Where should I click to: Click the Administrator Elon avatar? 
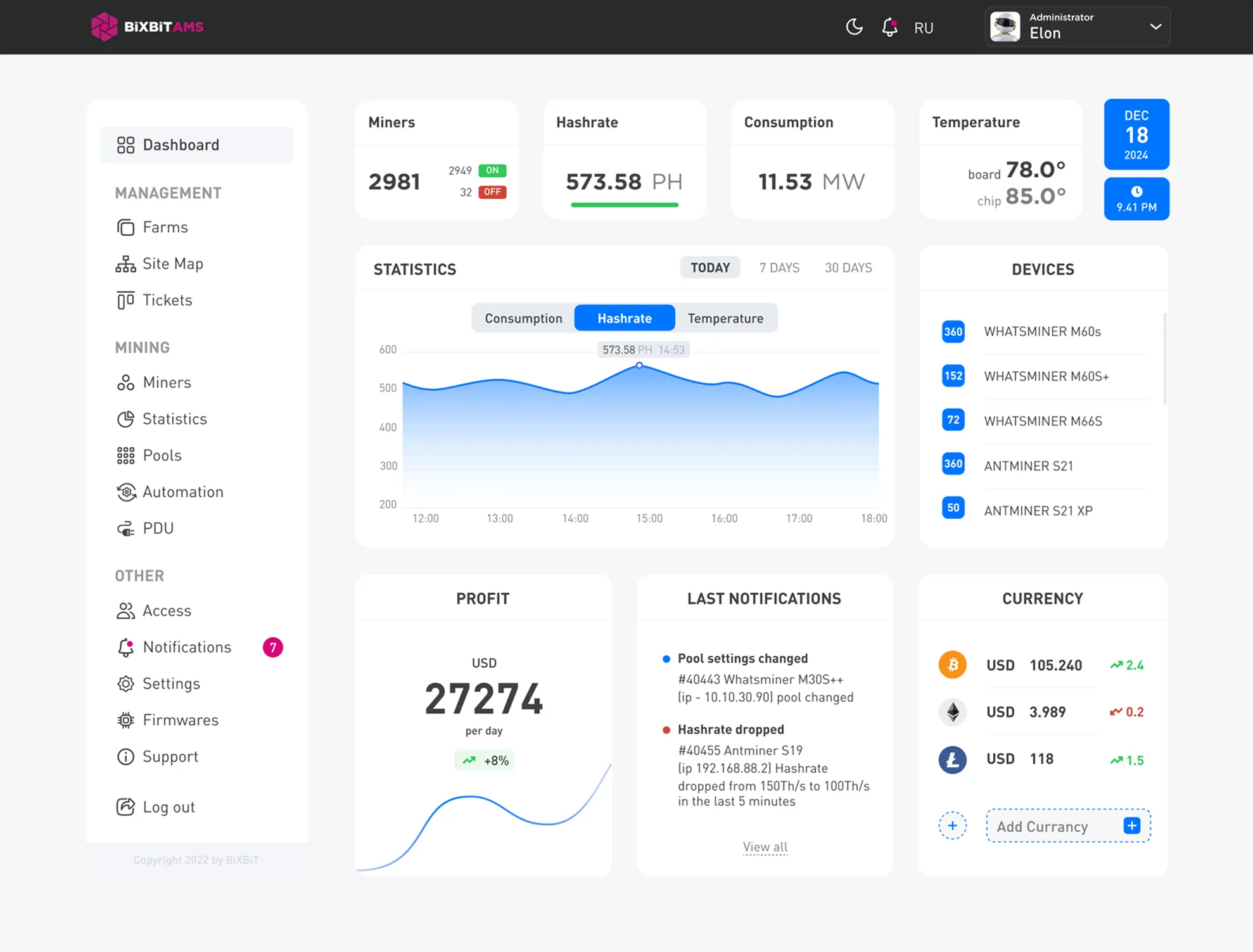pos(1005,27)
